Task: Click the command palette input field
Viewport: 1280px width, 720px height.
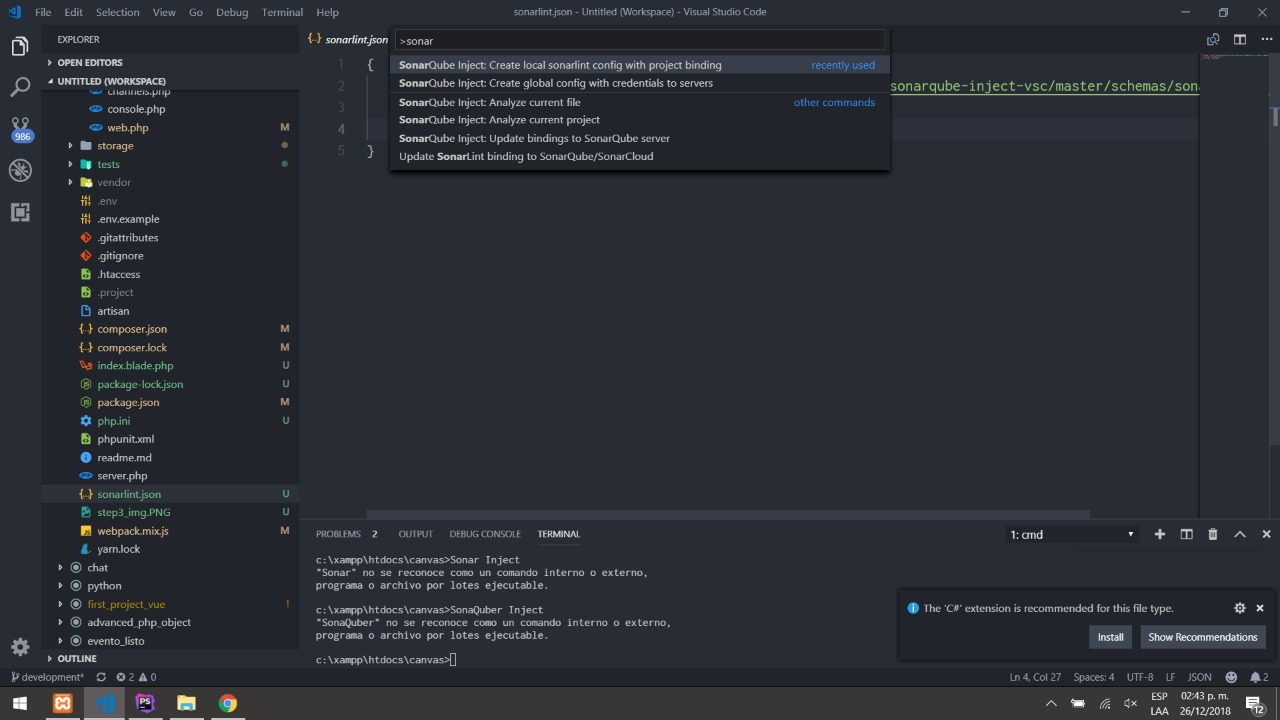Action: click(640, 41)
